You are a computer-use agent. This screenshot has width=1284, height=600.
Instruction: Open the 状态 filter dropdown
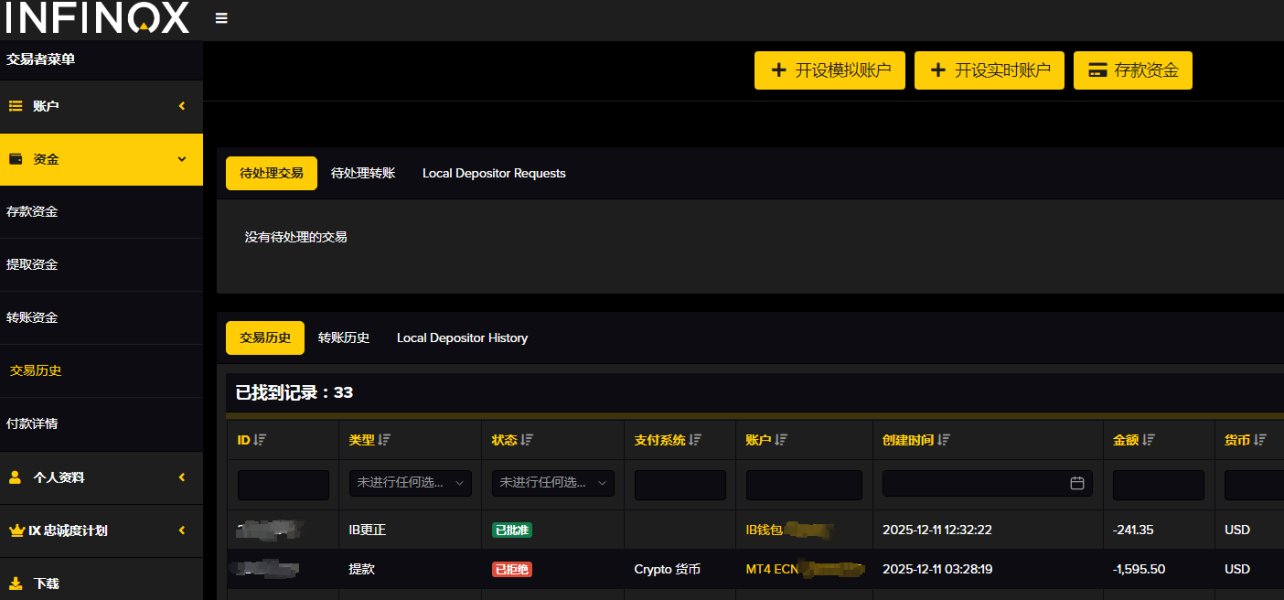tap(553, 483)
